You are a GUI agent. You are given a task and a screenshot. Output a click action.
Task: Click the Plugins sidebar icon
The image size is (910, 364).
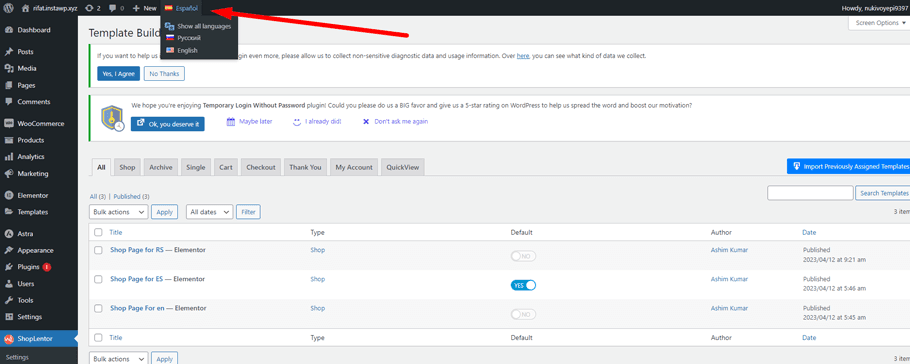[x=9, y=267]
